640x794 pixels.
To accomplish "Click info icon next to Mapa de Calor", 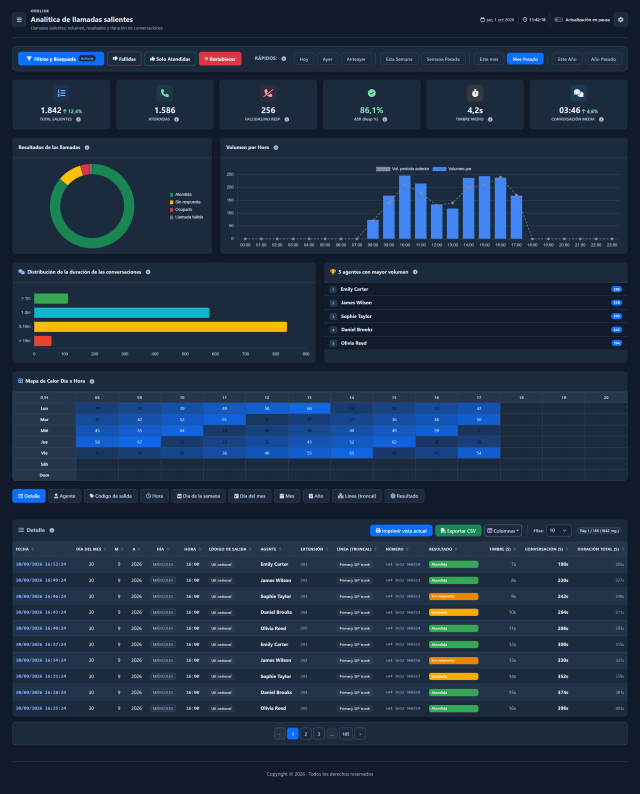I will coord(92,381).
